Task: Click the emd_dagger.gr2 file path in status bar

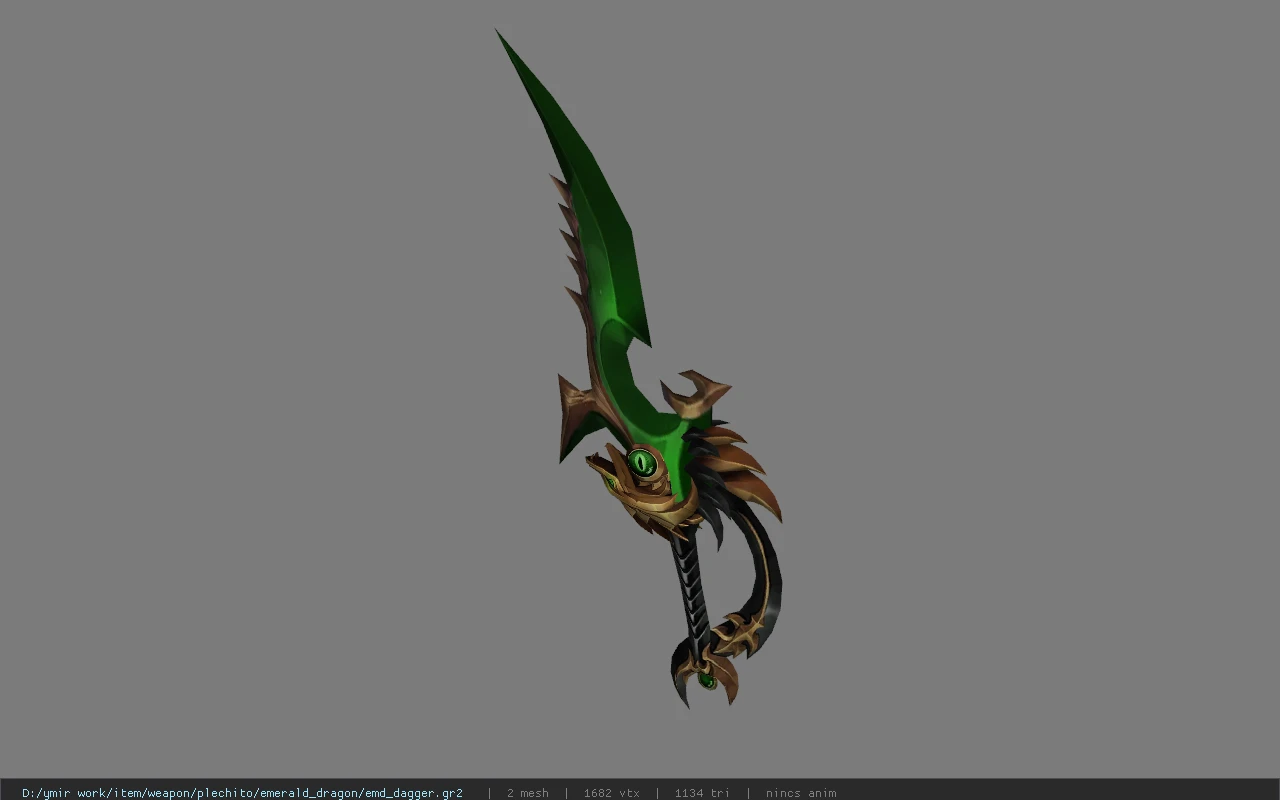Action: point(242,793)
